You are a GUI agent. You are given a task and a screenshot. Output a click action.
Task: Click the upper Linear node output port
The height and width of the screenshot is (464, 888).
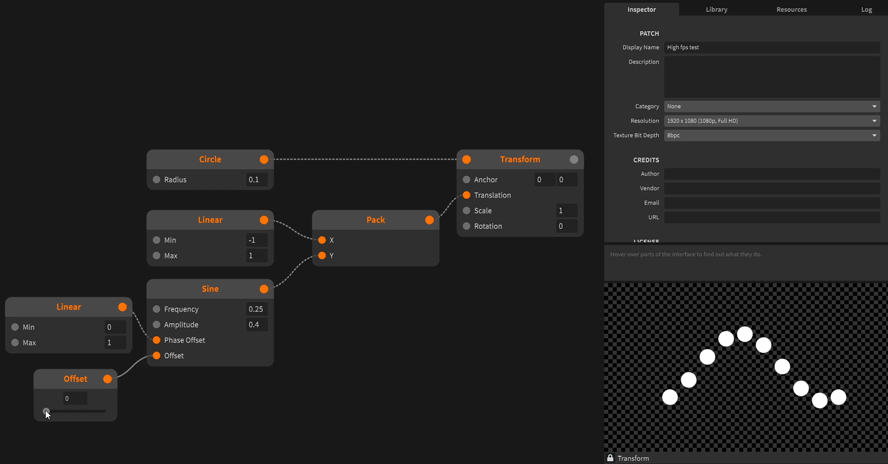tap(264, 220)
